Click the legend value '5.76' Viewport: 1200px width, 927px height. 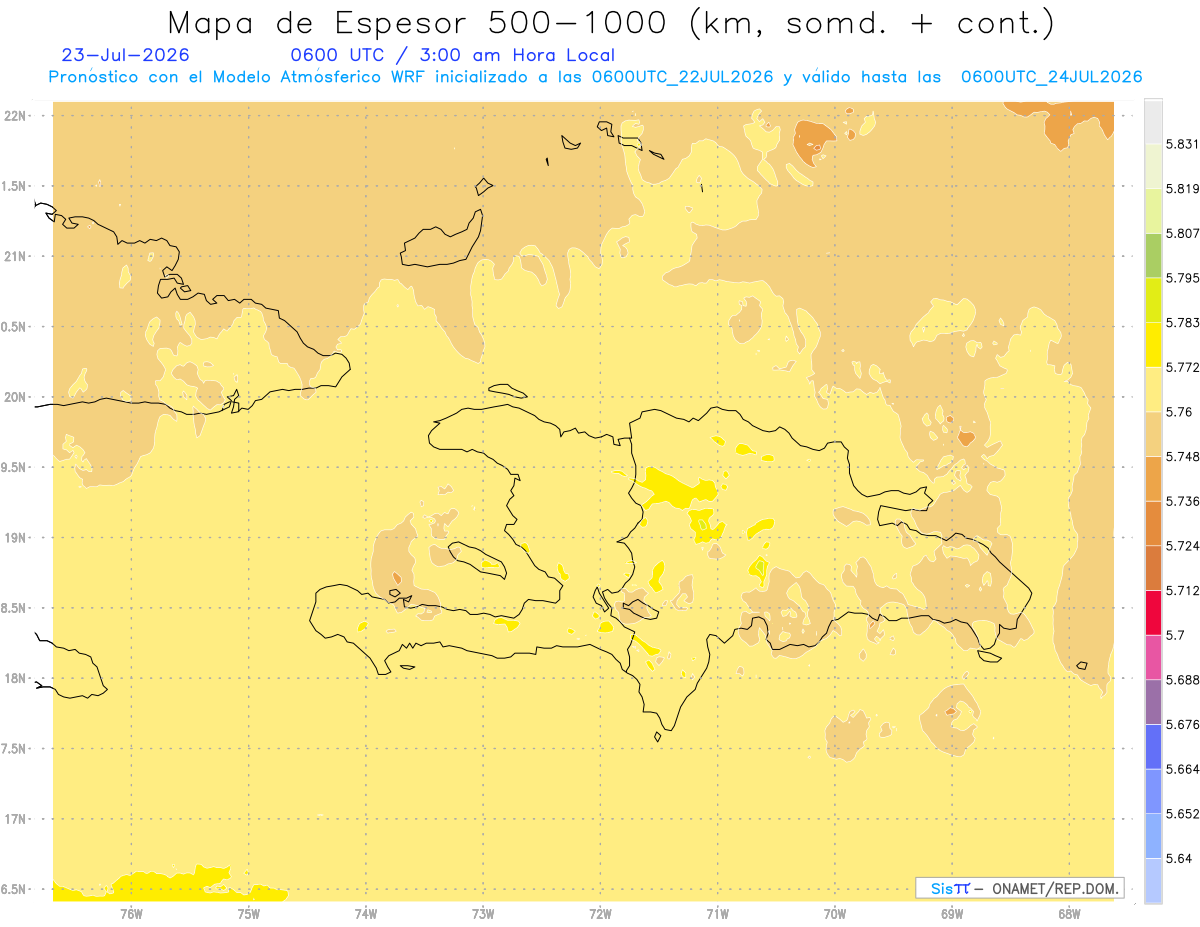coord(1180,412)
